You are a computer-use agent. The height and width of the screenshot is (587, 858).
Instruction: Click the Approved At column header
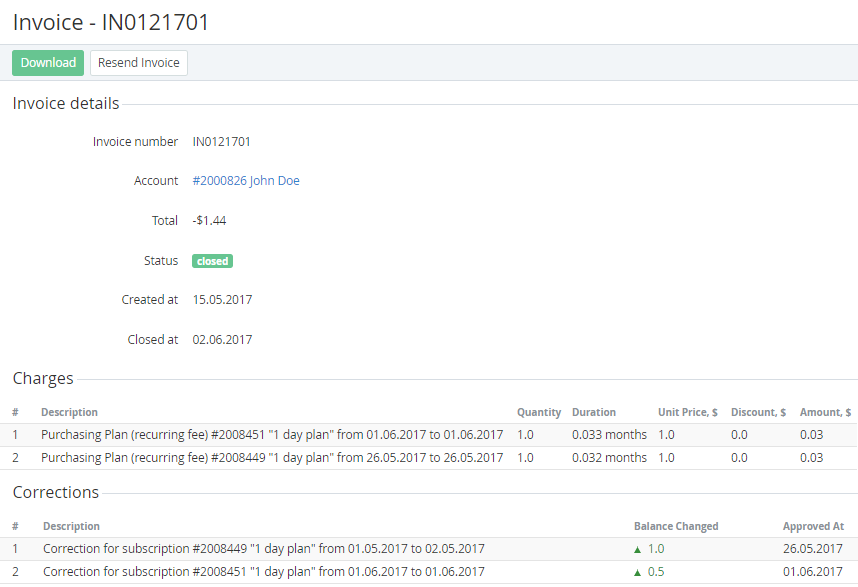point(813,526)
